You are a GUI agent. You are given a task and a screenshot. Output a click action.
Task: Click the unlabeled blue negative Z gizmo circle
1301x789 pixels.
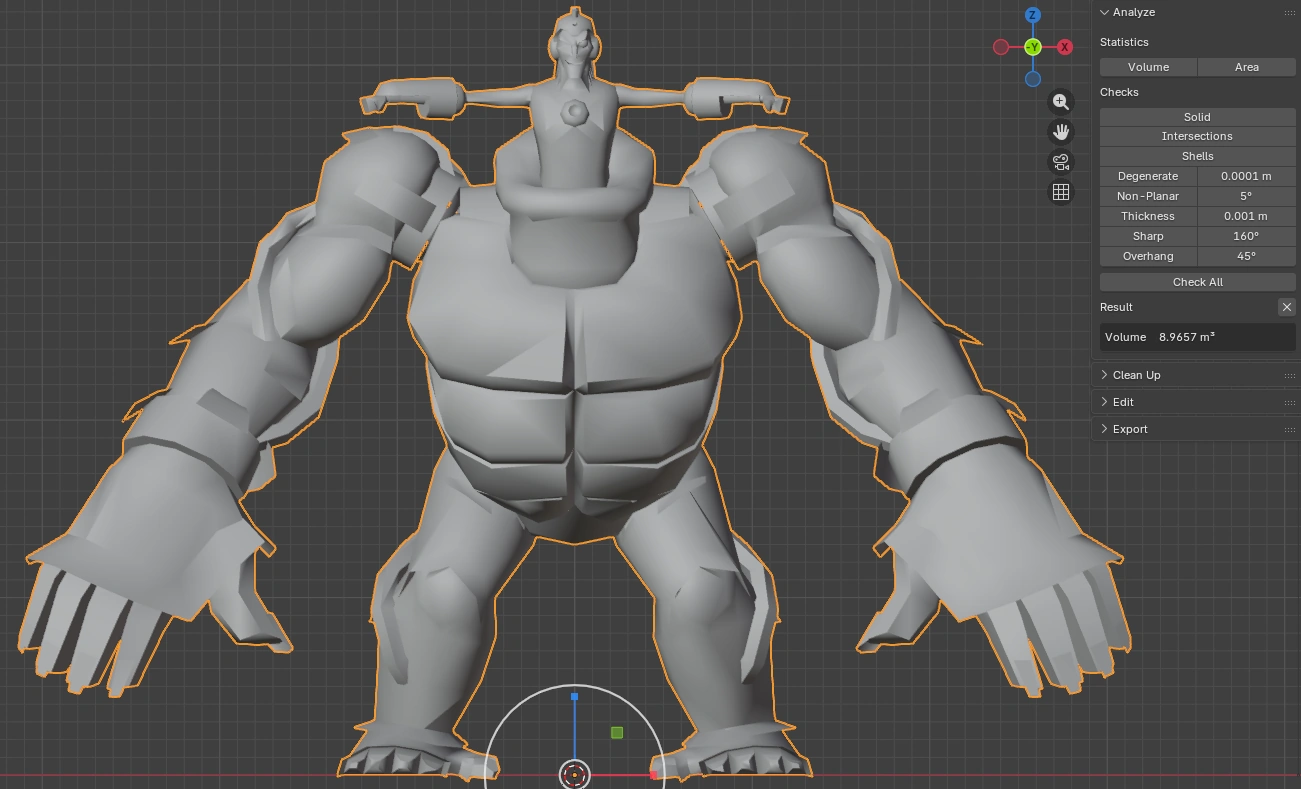tap(1033, 79)
